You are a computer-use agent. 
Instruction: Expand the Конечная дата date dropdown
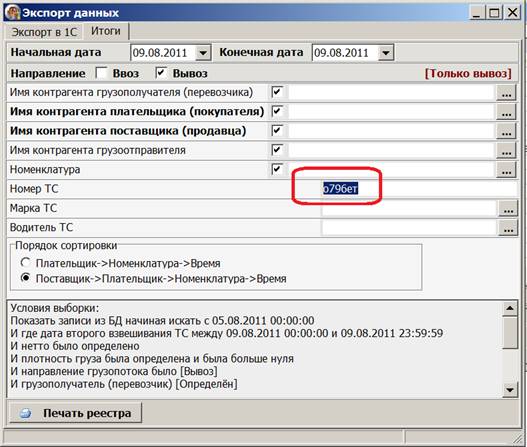(x=386, y=53)
